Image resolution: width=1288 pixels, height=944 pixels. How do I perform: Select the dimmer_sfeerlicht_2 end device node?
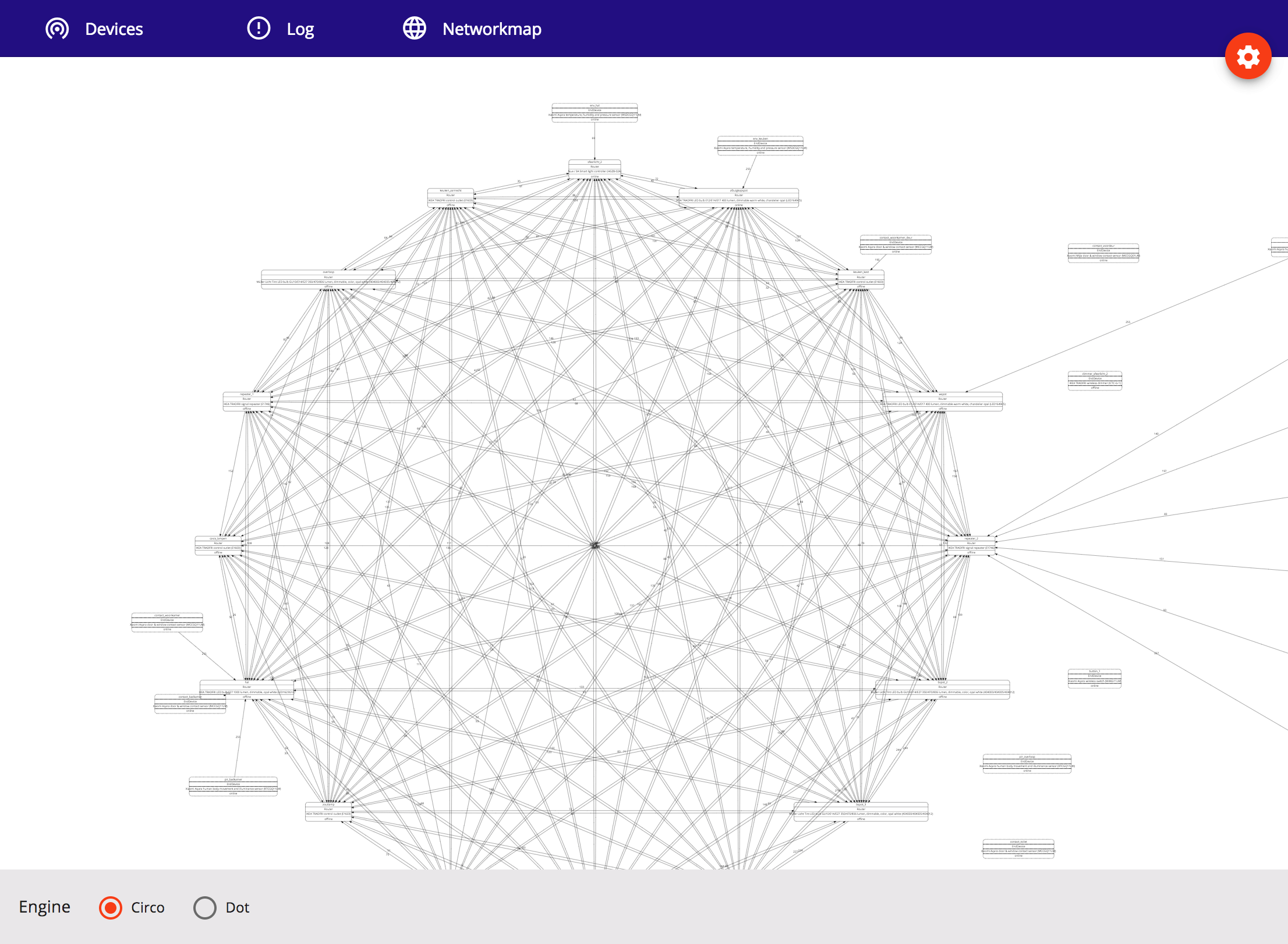click(1094, 381)
